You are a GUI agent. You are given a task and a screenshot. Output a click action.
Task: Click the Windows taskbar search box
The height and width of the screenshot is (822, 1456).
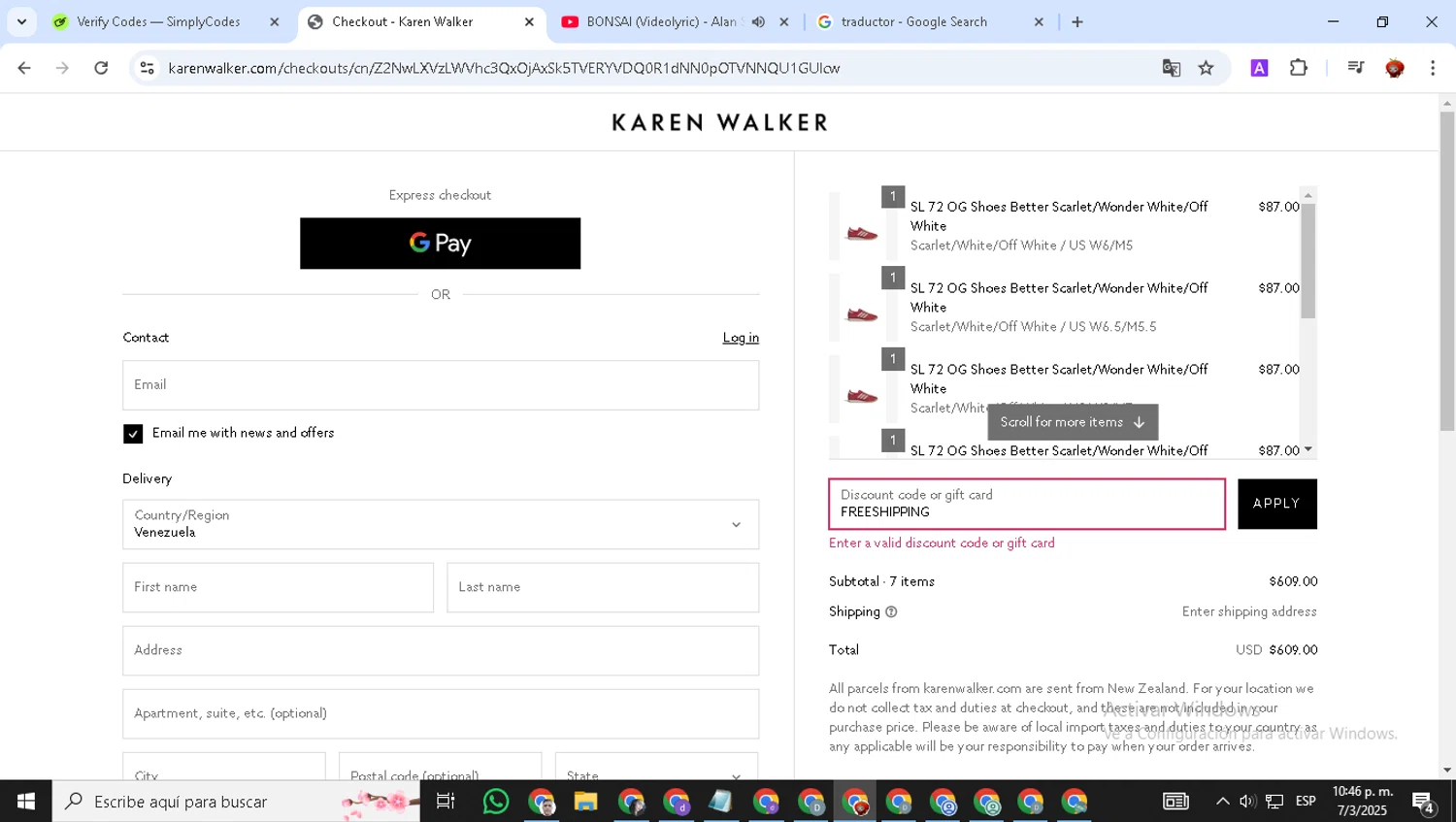pyautogui.click(x=236, y=802)
